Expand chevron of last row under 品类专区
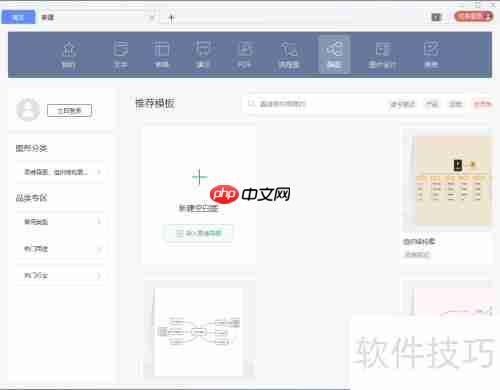The height and width of the screenshot is (390, 500). pyautogui.click(x=99, y=276)
